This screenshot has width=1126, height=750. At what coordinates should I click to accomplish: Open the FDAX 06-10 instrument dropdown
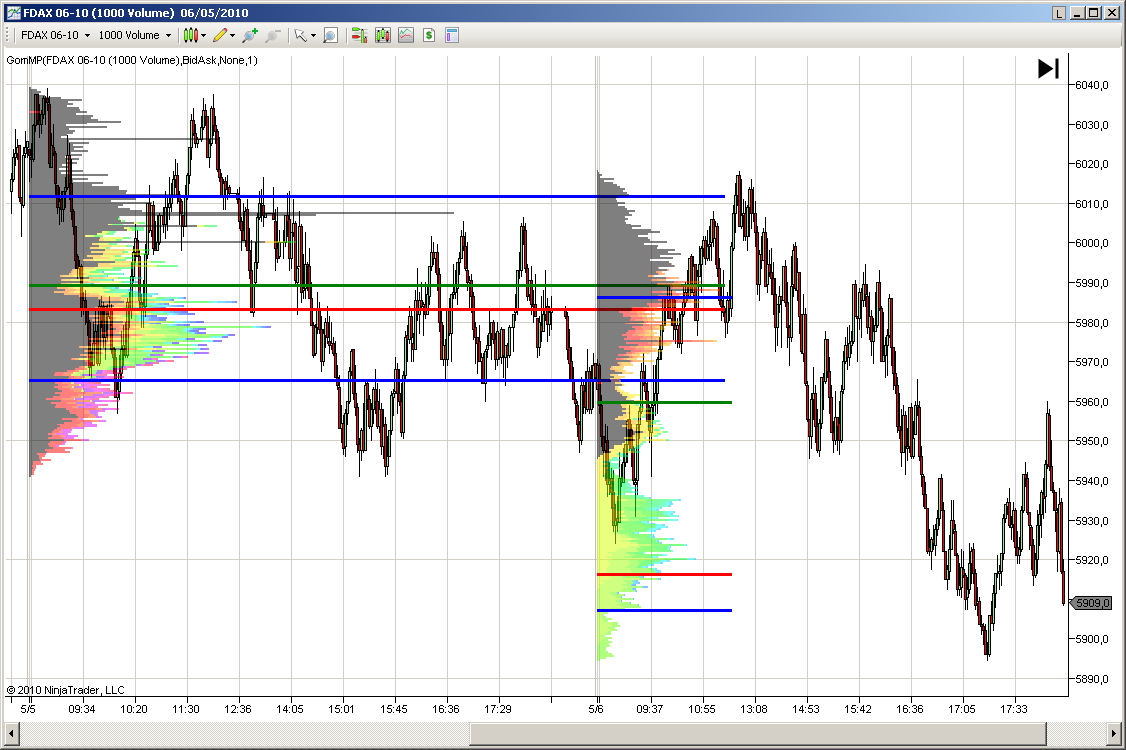coord(56,35)
